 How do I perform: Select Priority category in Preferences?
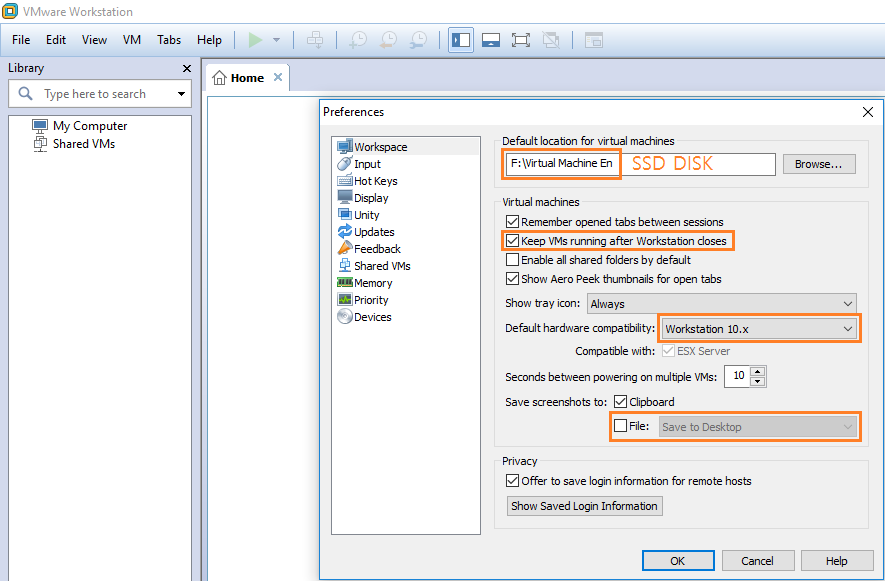363,300
